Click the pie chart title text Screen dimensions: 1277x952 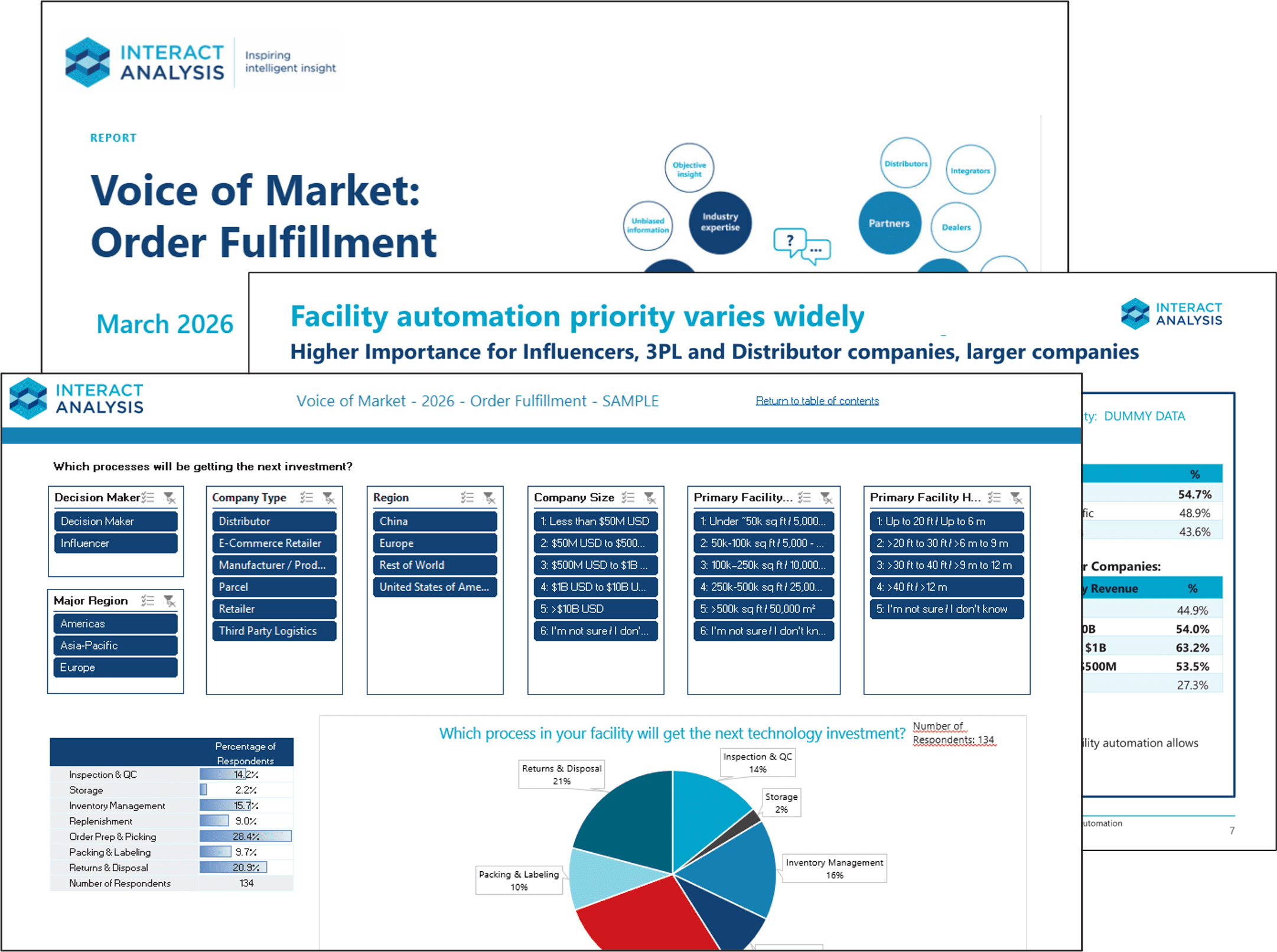point(672,733)
